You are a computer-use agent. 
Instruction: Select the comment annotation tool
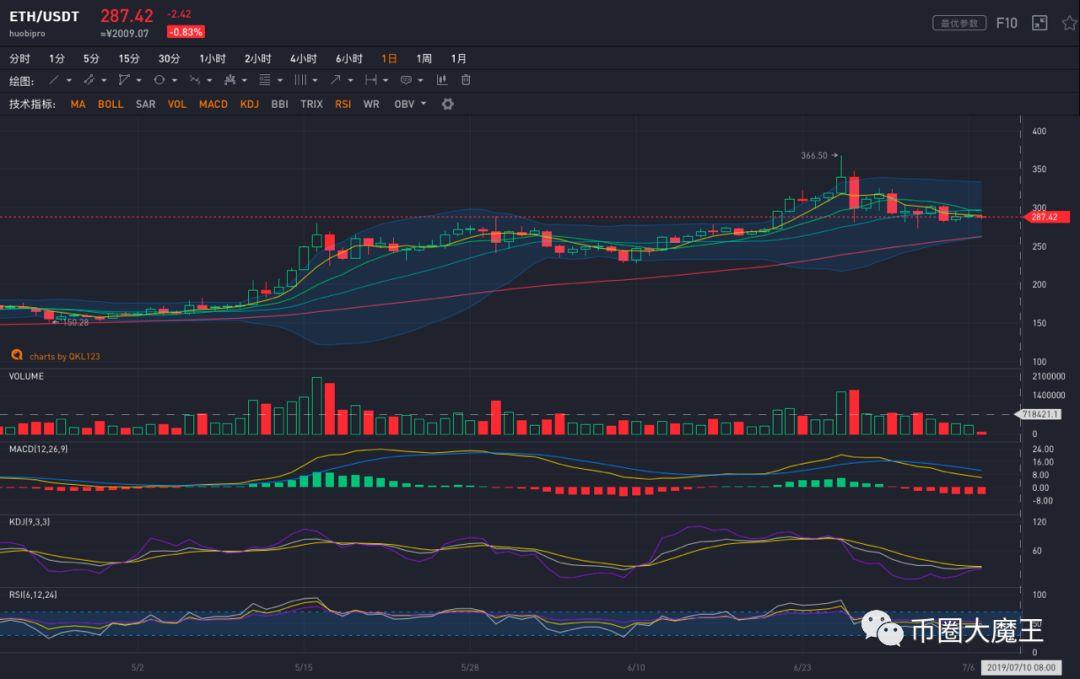click(406, 80)
